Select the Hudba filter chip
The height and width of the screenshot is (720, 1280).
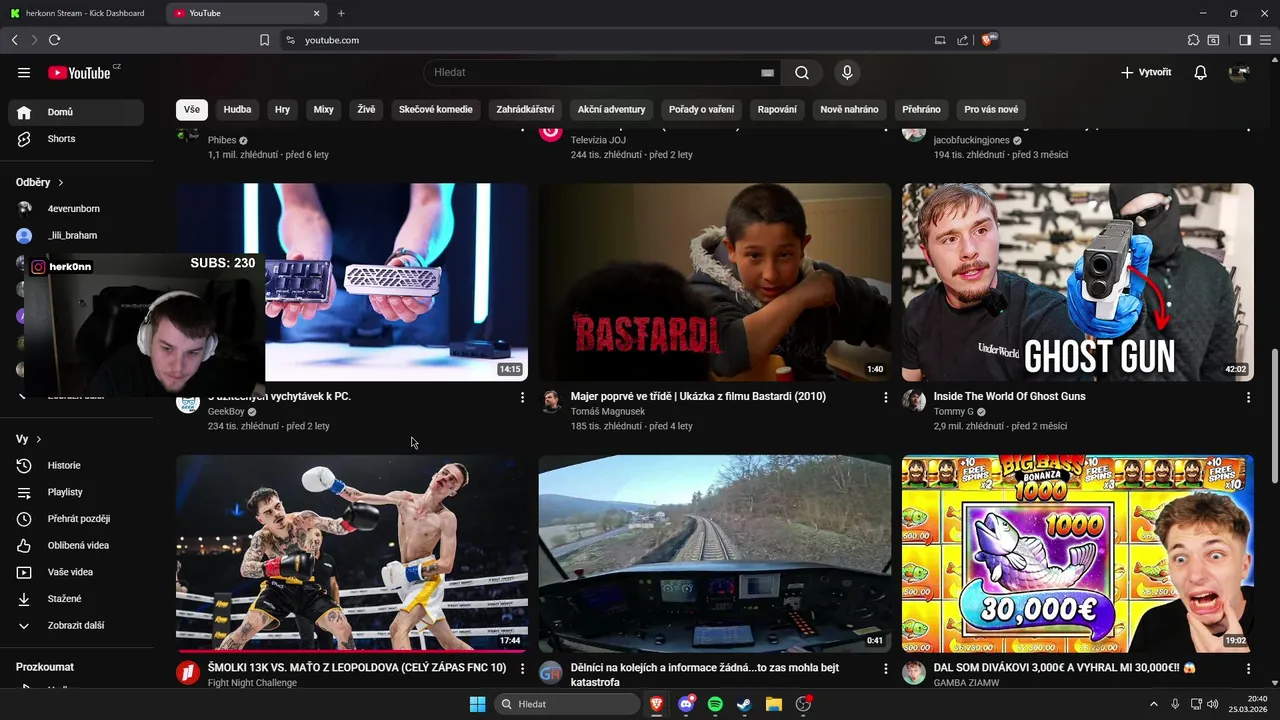point(237,109)
